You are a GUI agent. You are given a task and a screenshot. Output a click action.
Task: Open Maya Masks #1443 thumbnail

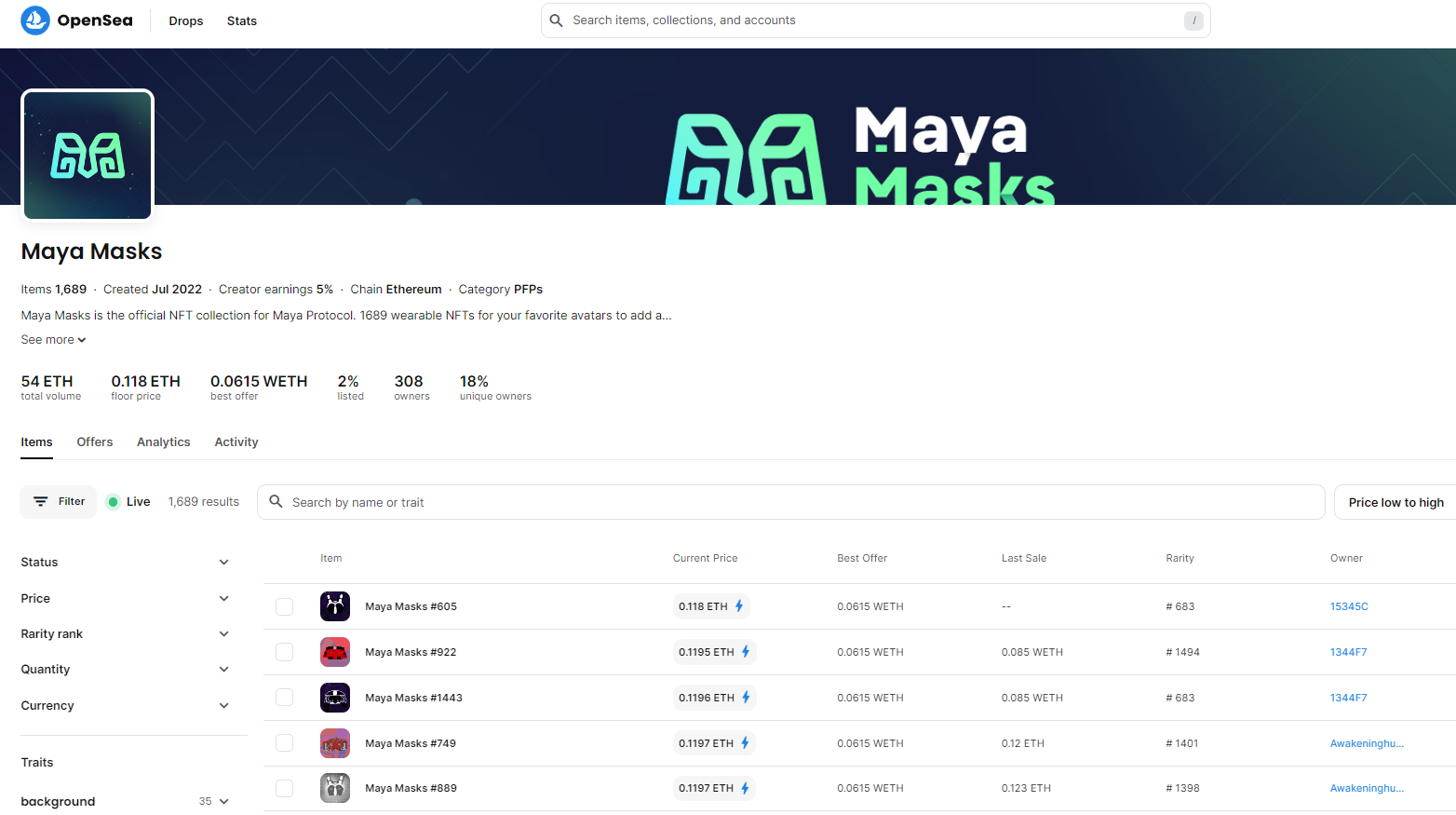coord(335,698)
